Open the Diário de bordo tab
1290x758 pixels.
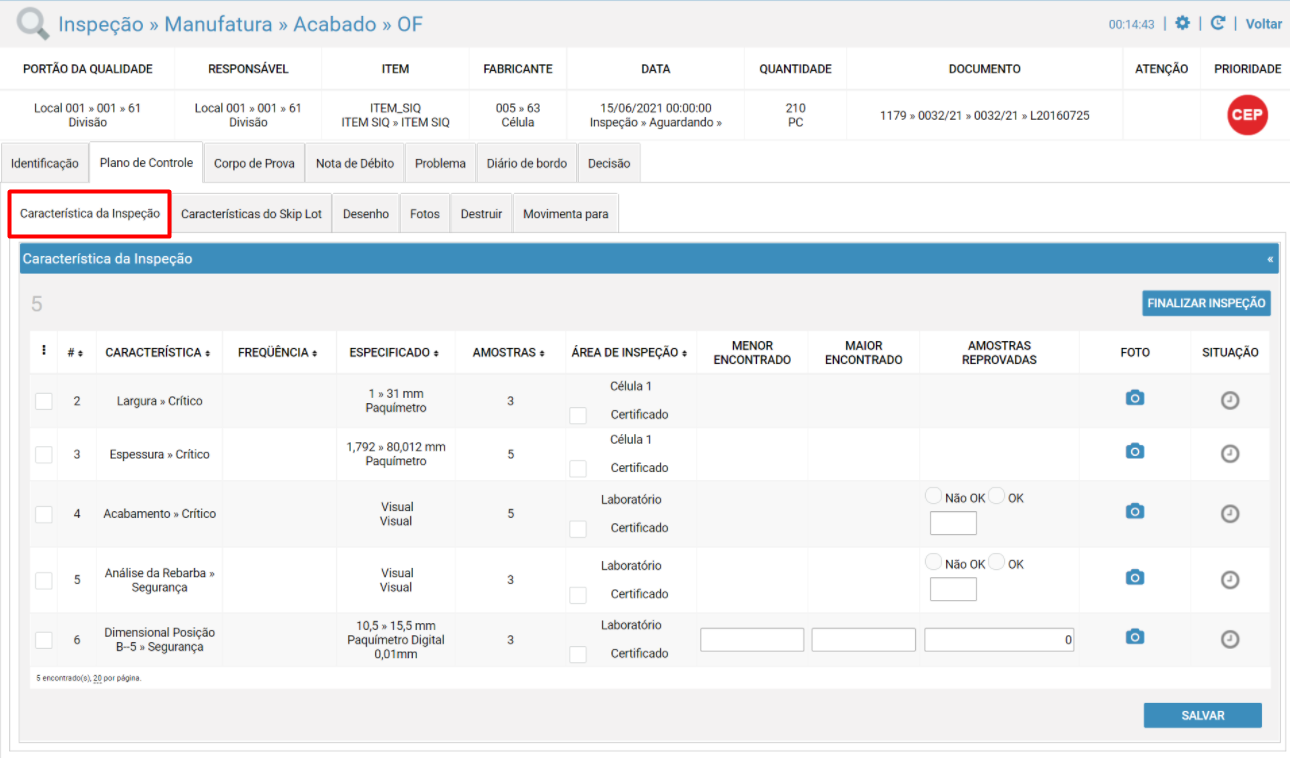(x=527, y=163)
